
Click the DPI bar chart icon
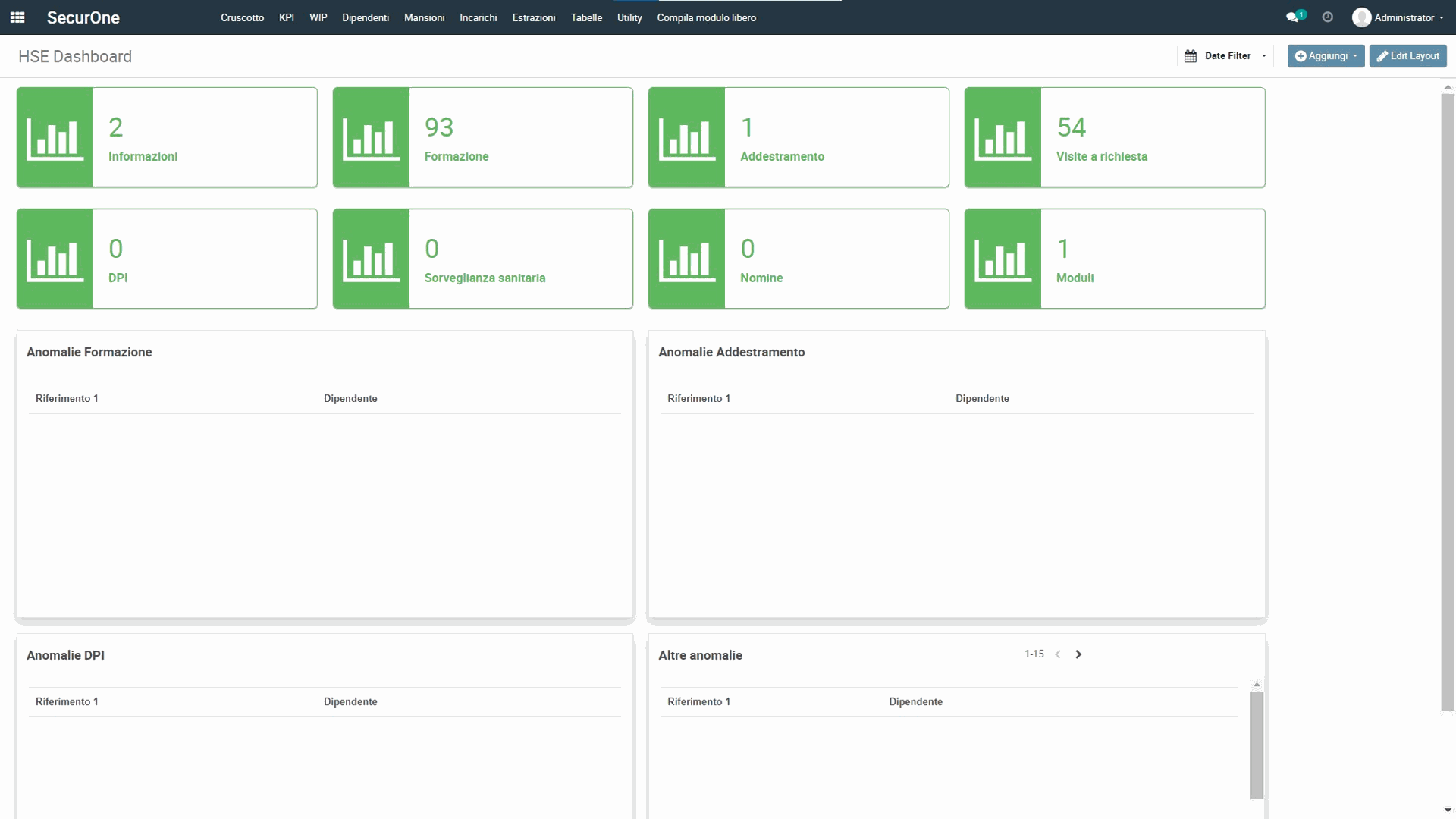click(x=55, y=259)
